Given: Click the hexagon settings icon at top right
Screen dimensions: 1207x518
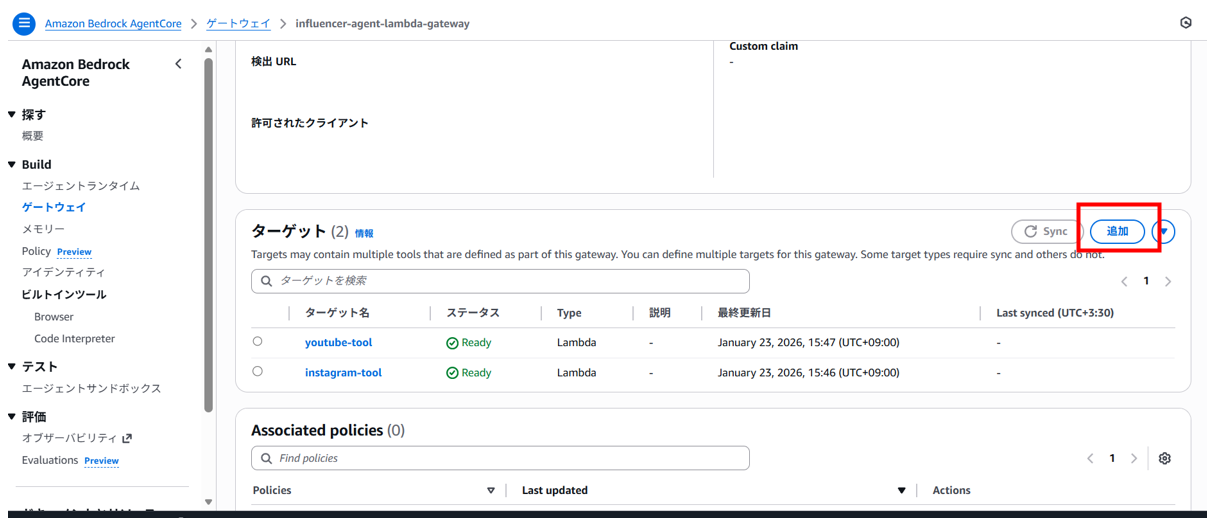Looking at the screenshot, I should coord(1186,23).
